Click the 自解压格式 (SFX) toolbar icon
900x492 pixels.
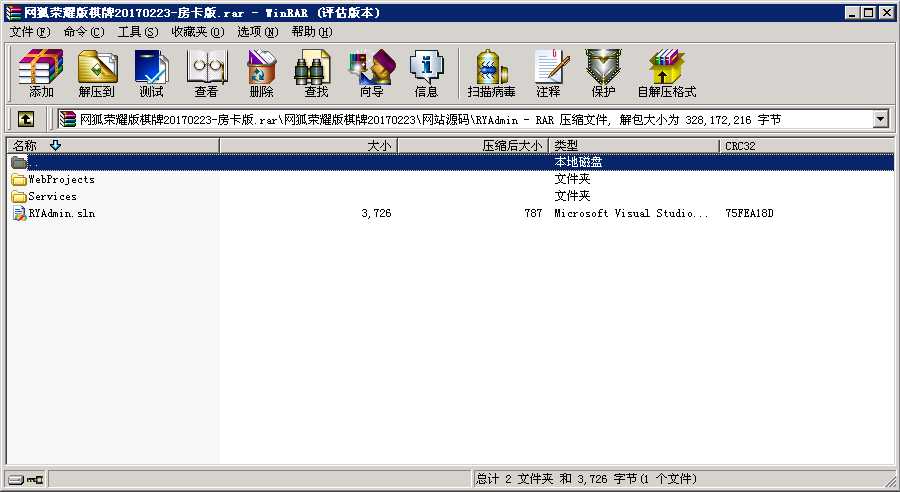coord(666,73)
